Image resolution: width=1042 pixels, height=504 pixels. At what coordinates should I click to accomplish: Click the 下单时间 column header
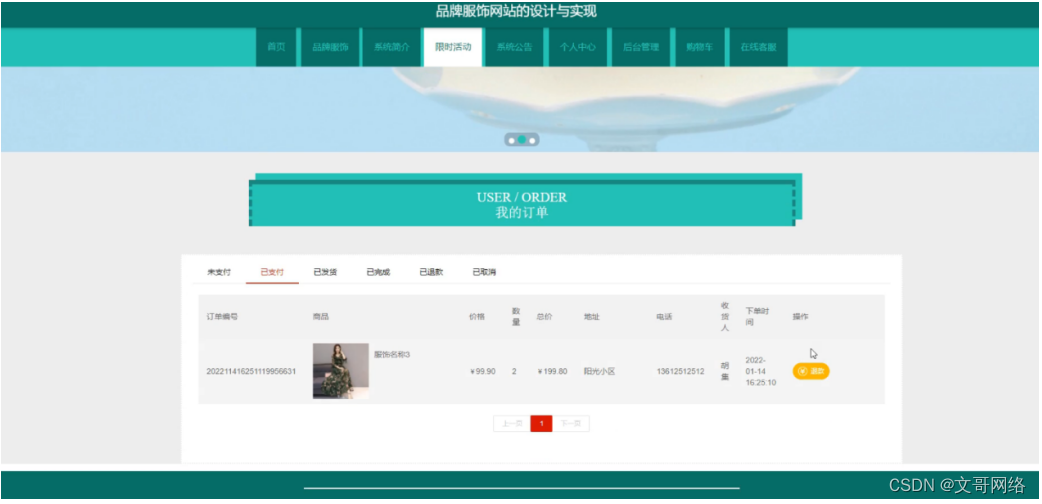pos(758,316)
